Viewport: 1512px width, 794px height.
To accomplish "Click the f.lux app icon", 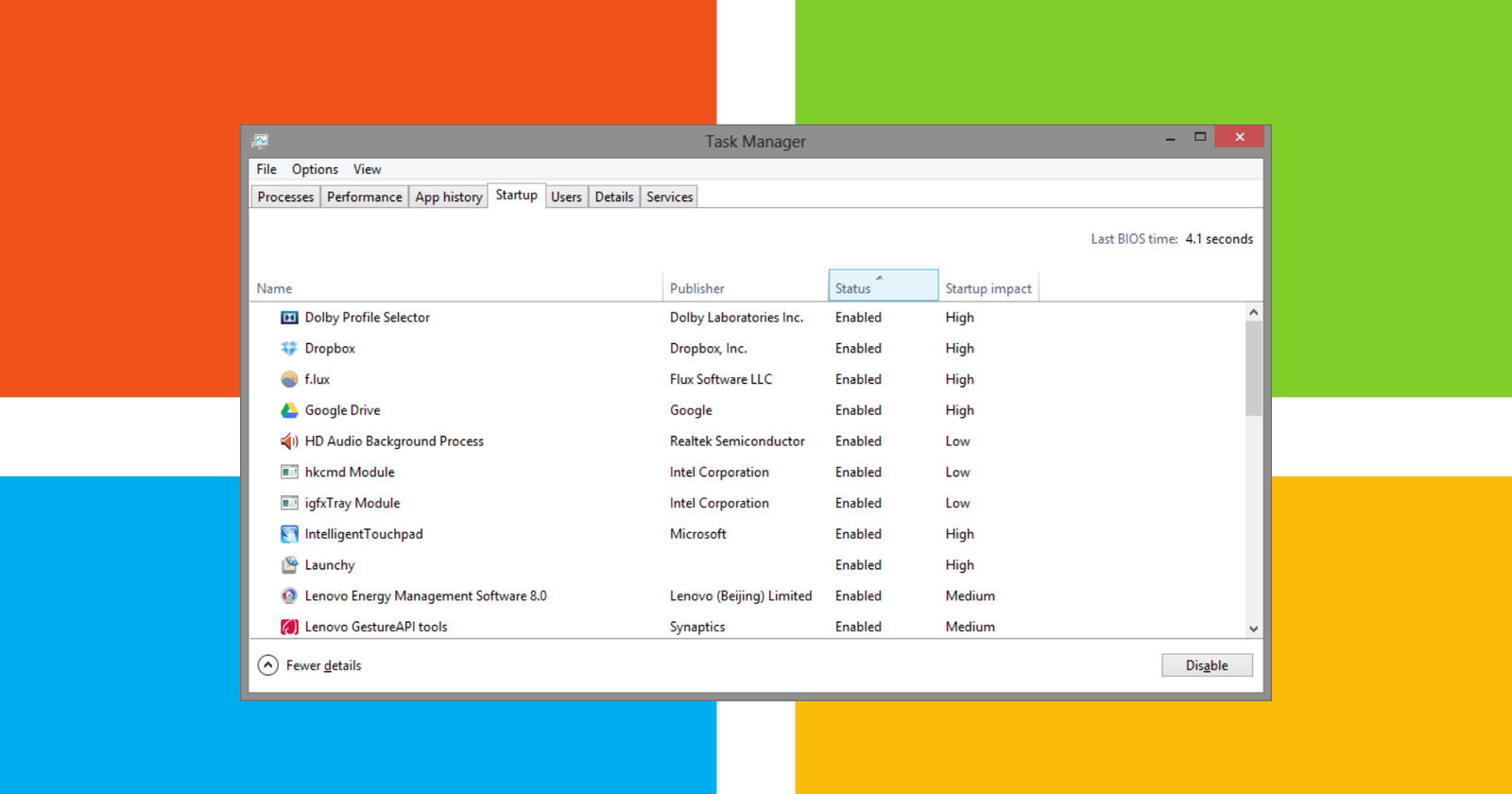I will coord(289,380).
